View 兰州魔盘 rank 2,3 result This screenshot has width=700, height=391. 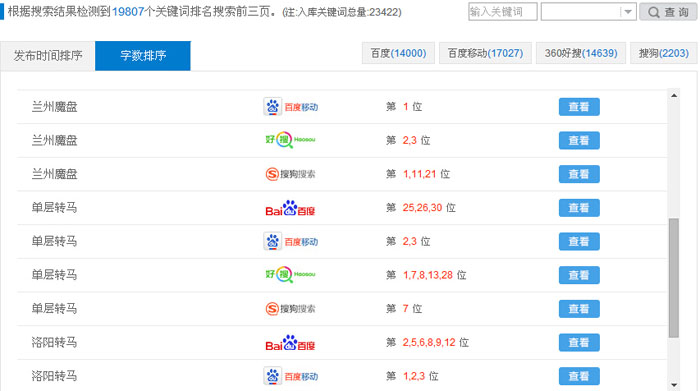579,141
